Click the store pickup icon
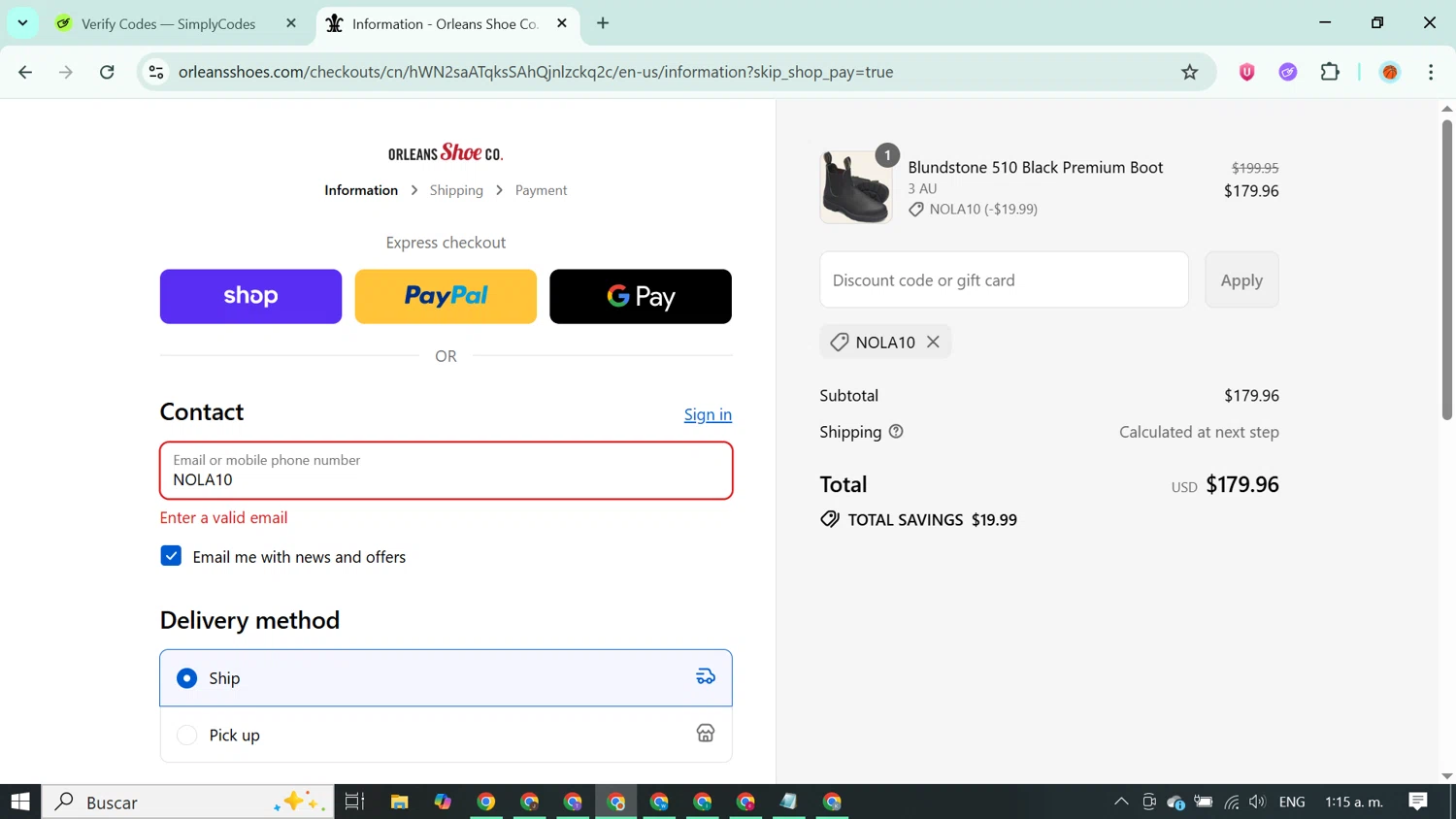Image resolution: width=1456 pixels, height=819 pixels. coord(706,734)
